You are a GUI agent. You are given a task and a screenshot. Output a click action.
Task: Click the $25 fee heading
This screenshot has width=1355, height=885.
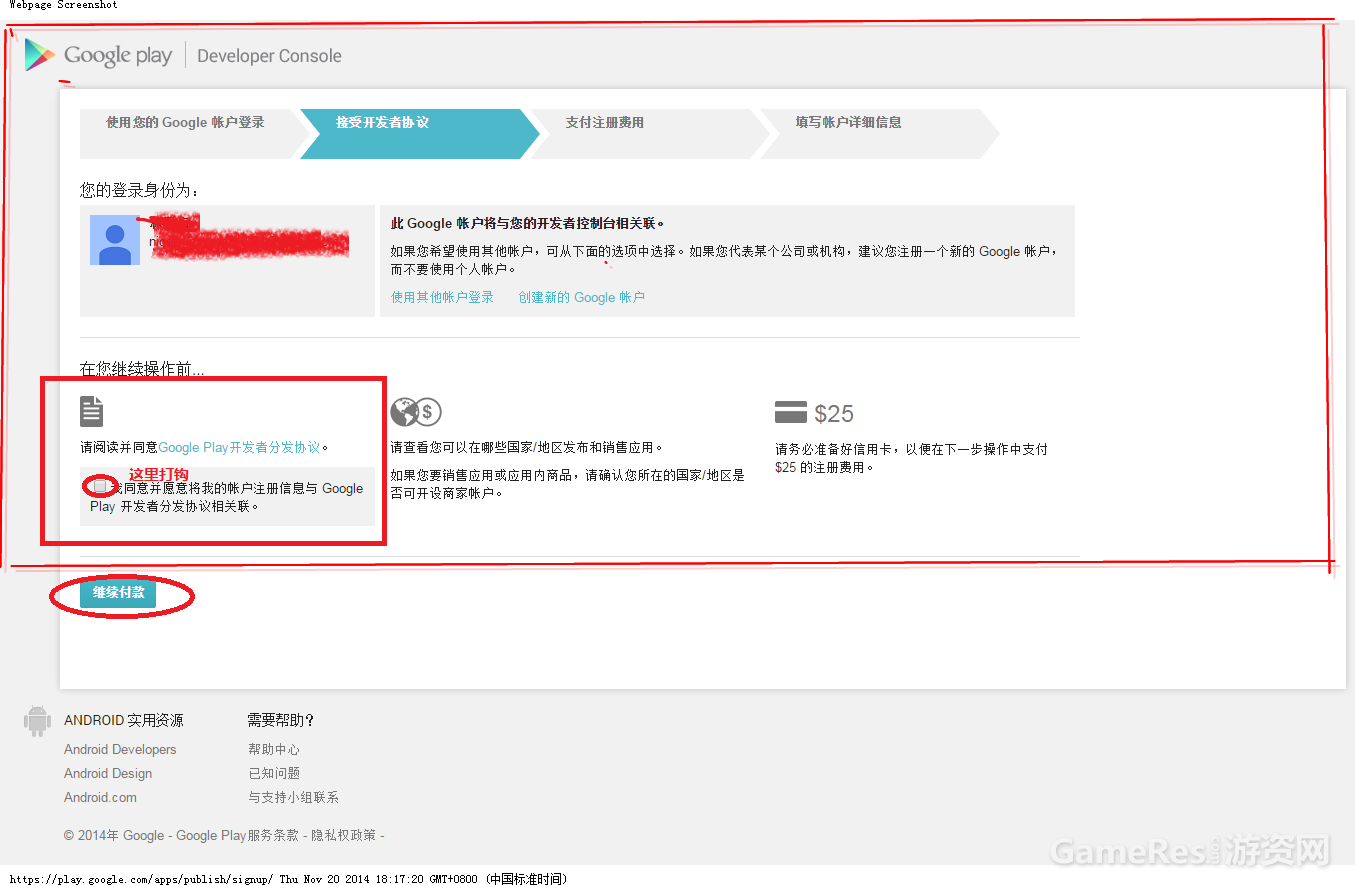(x=834, y=413)
